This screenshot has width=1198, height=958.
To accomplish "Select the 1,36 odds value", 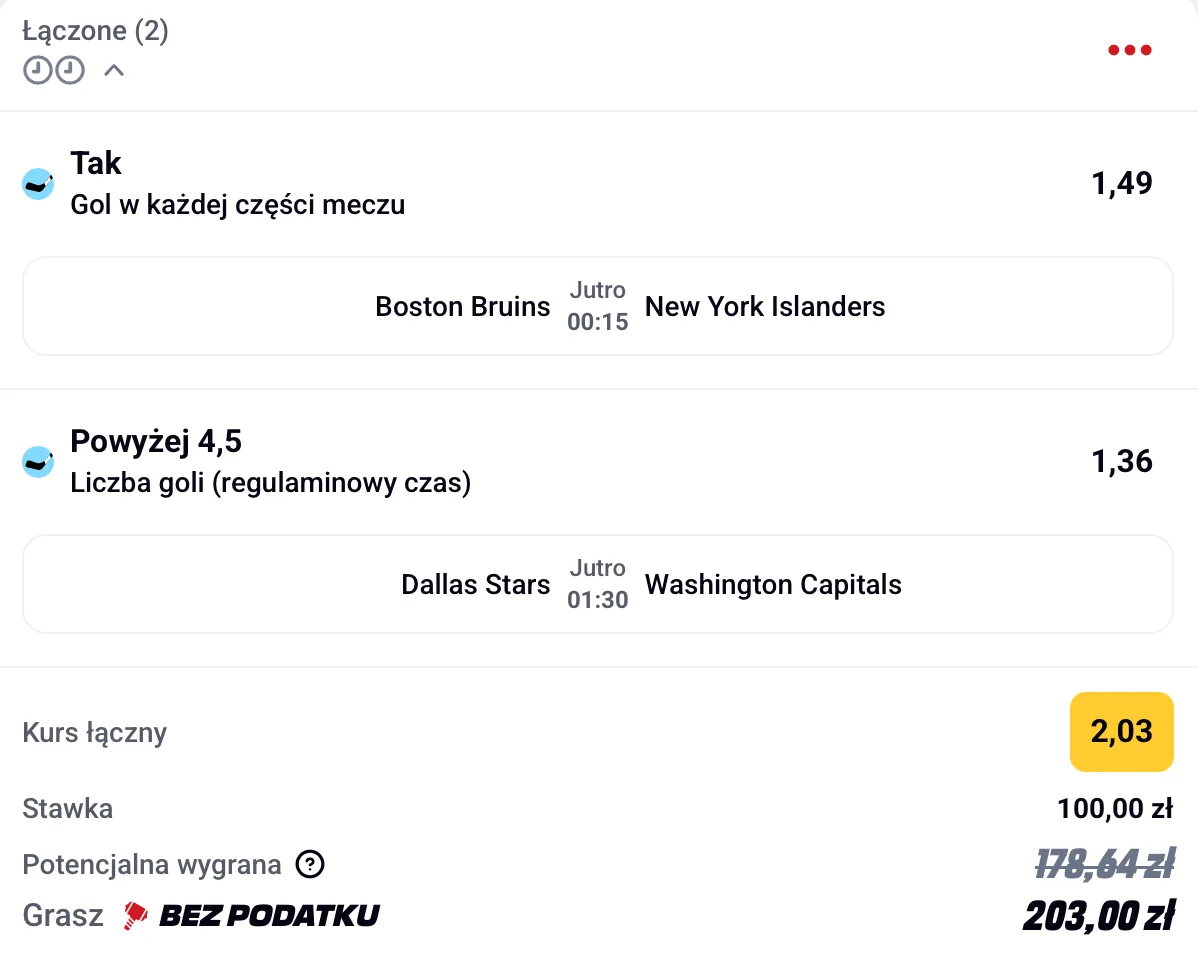I will click(1122, 462).
